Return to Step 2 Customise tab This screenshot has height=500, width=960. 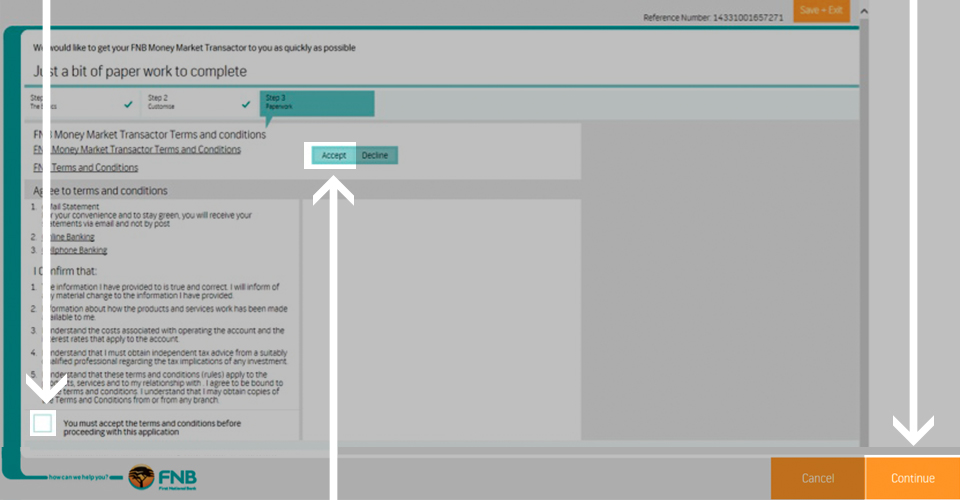click(x=180, y=102)
